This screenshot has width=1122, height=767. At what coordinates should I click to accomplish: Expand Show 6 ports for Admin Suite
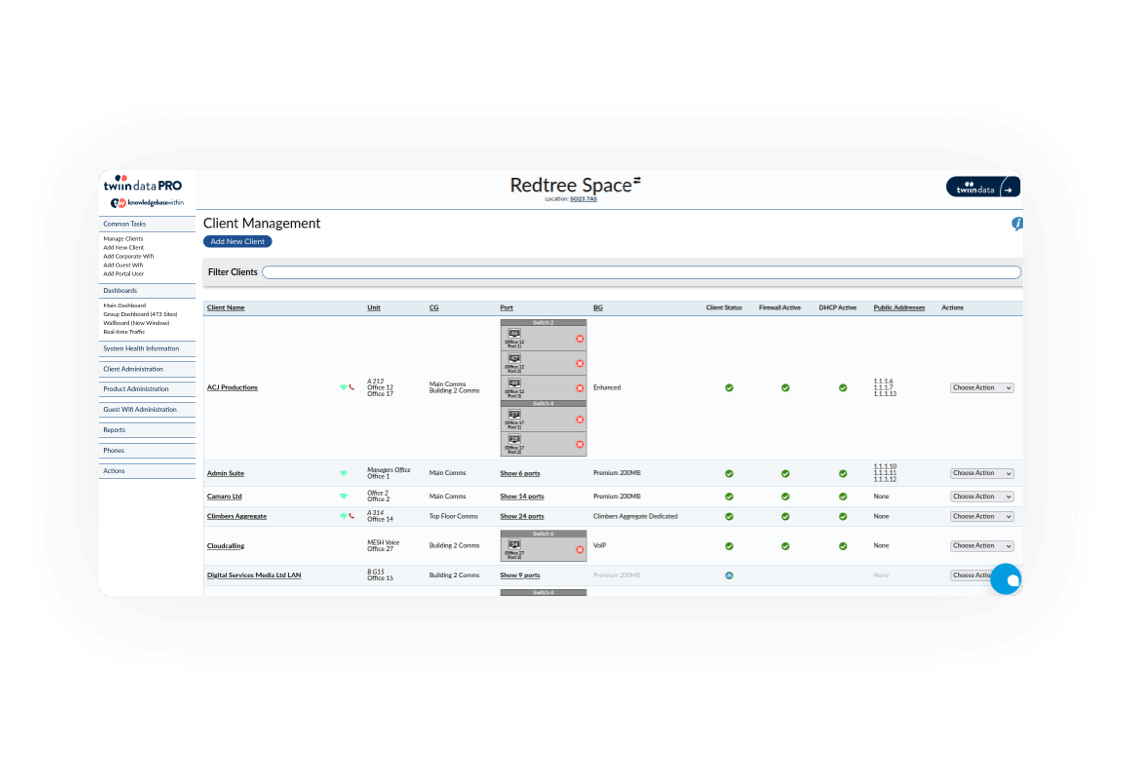point(520,474)
